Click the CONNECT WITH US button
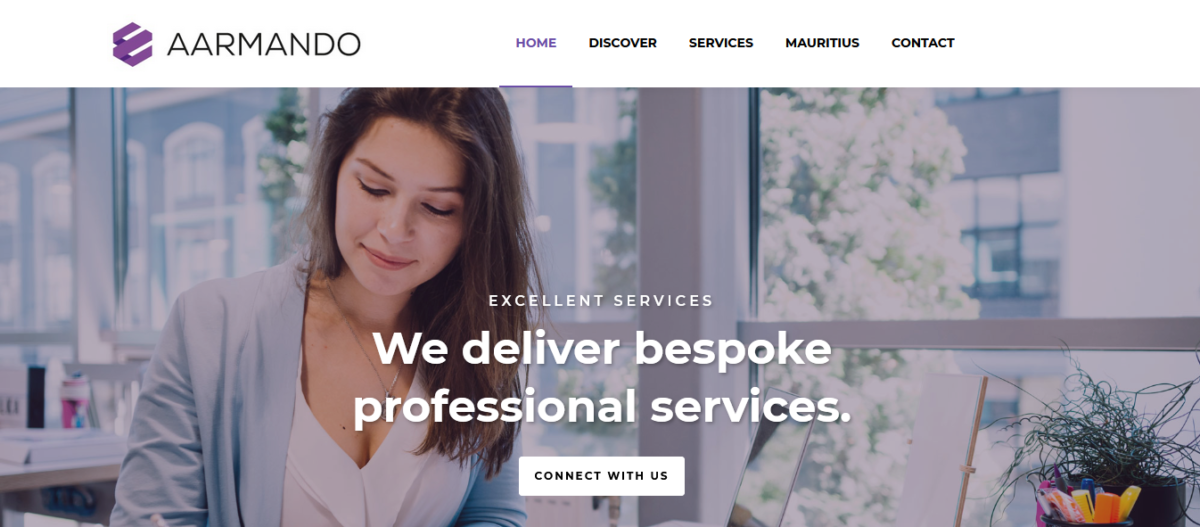Screen dimensions: 1200x527 tap(601, 476)
